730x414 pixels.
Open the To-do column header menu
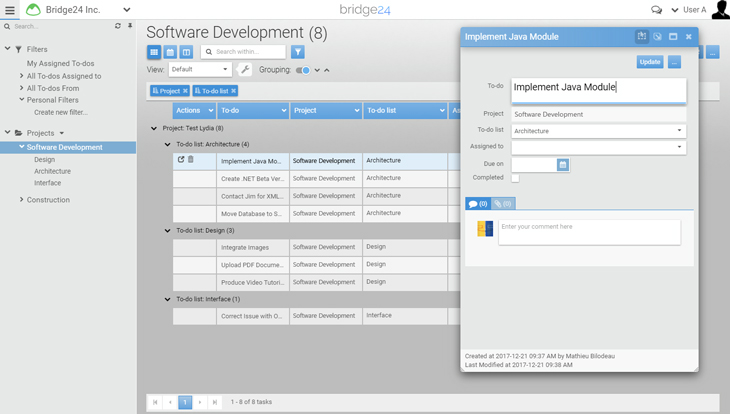(284, 110)
